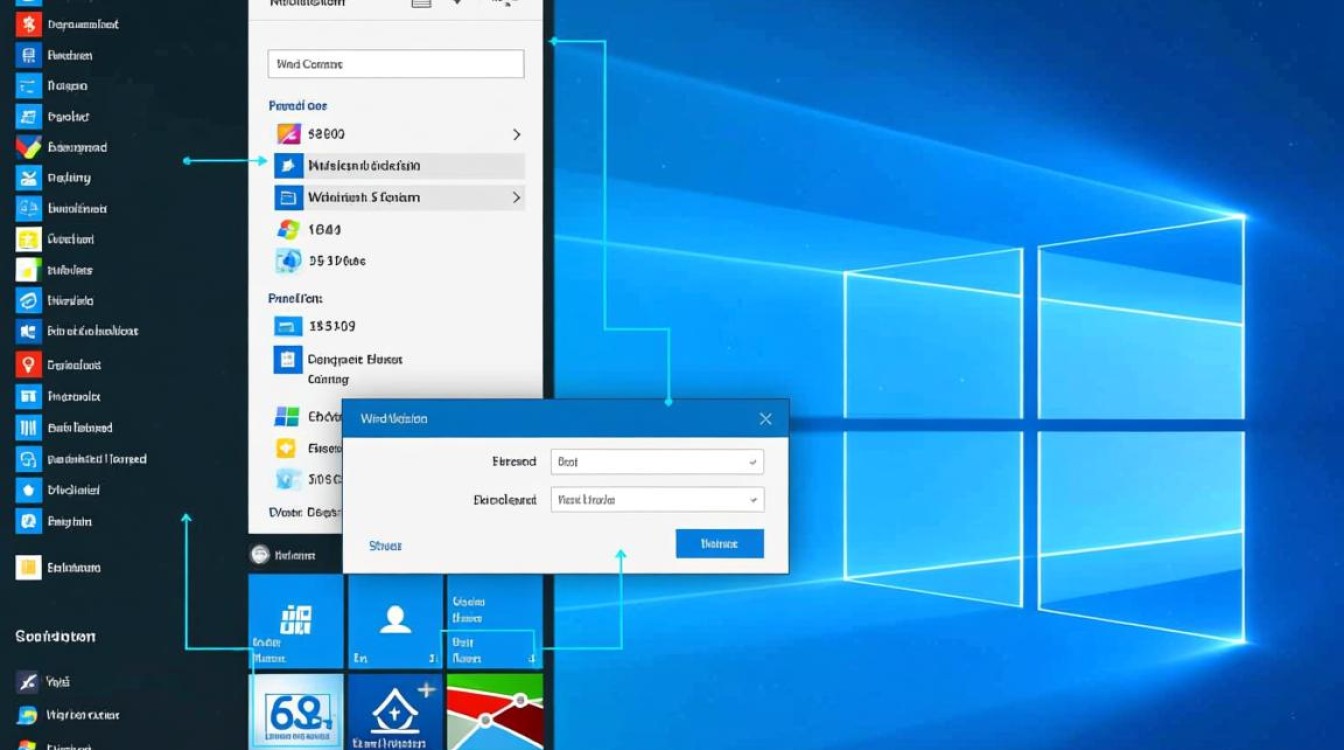Open the first dropdown in the dialog
Viewport: 1344px width, 750px height.
point(657,462)
